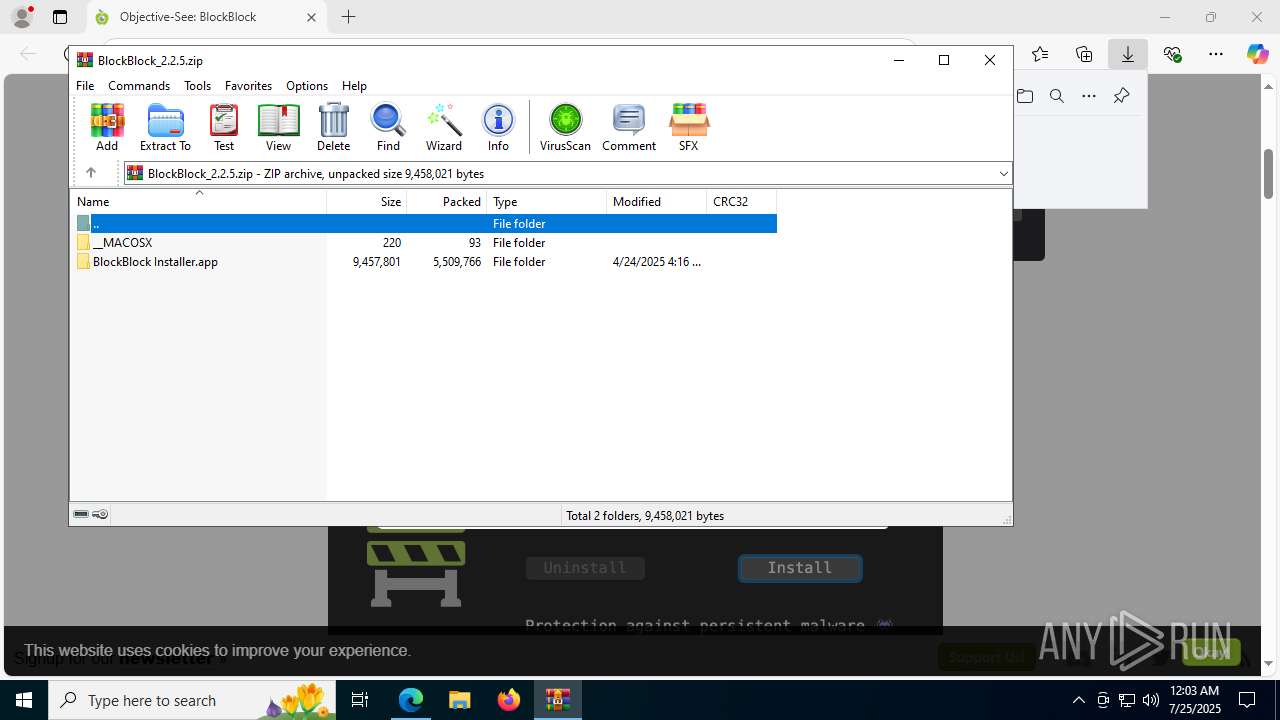Click the Comment toolbar icon
1280x720 pixels.
tap(629, 127)
